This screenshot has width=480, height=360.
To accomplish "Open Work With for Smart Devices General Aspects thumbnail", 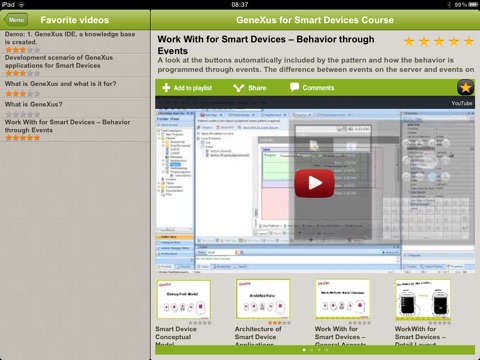I will coord(343,299).
